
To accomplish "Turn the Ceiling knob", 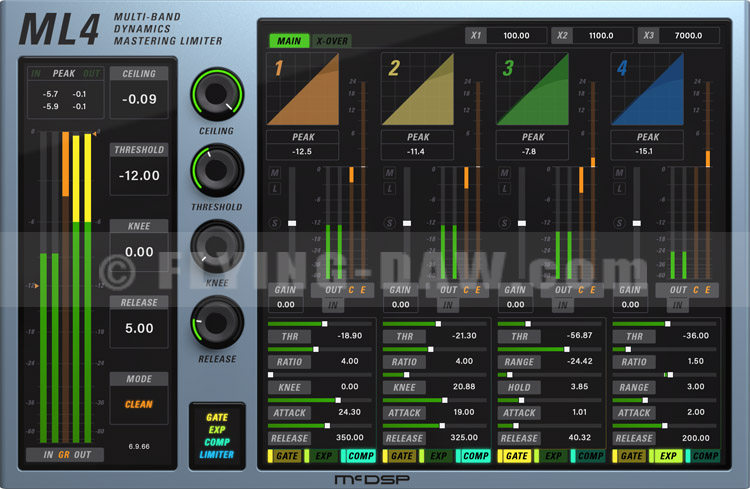I will [217, 94].
